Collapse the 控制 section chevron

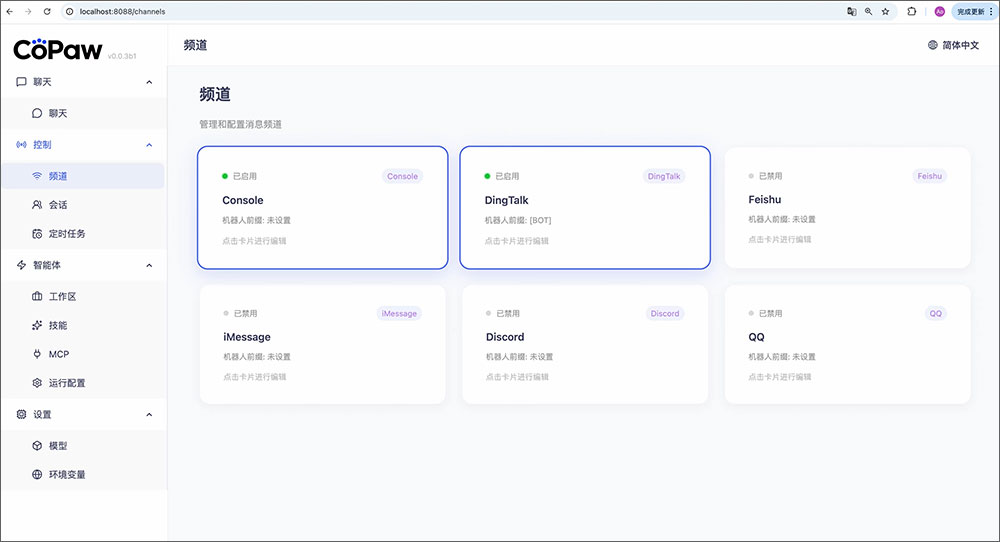click(149, 145)
